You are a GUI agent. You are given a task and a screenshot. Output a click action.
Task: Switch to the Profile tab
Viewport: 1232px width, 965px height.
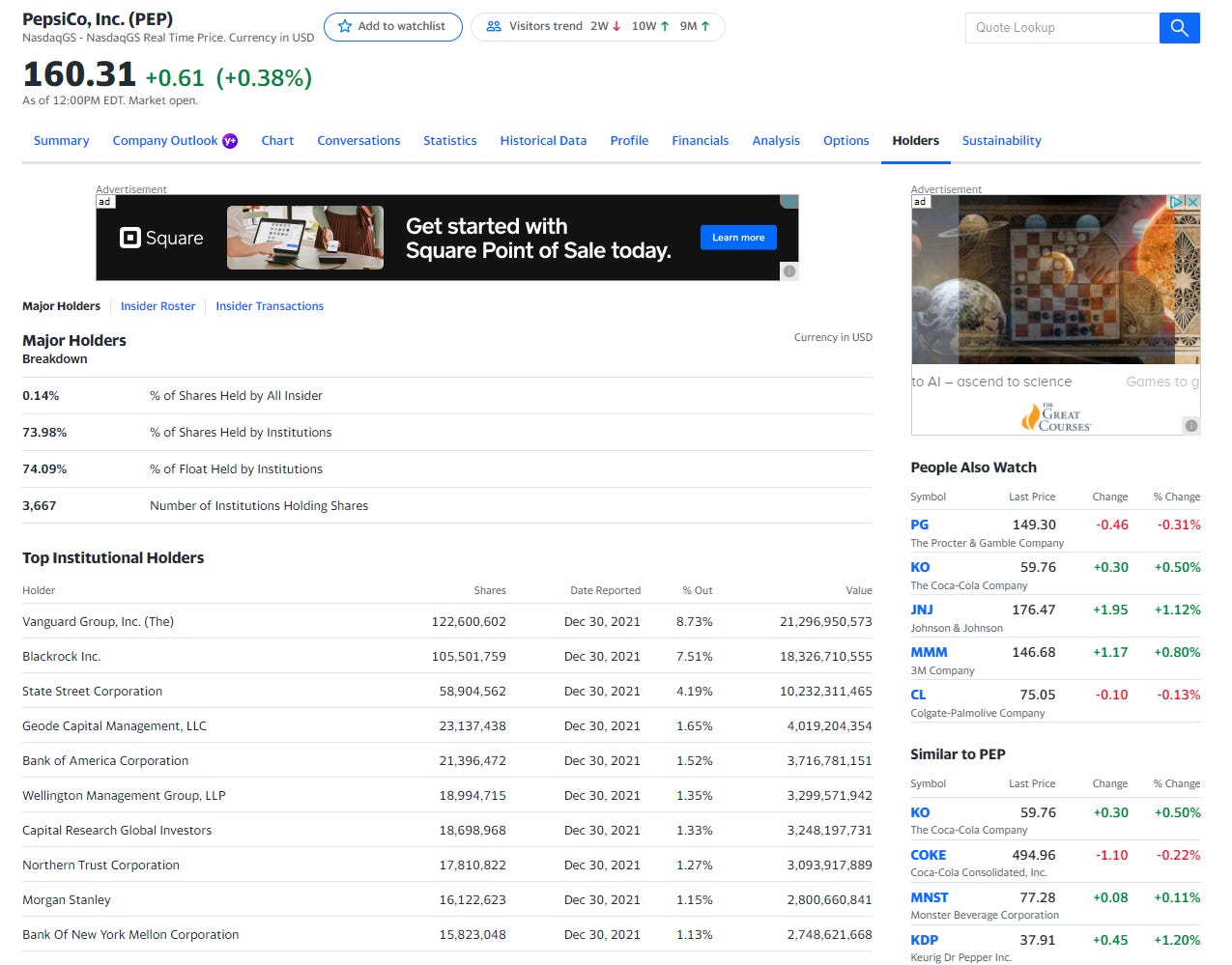(629, 141)
